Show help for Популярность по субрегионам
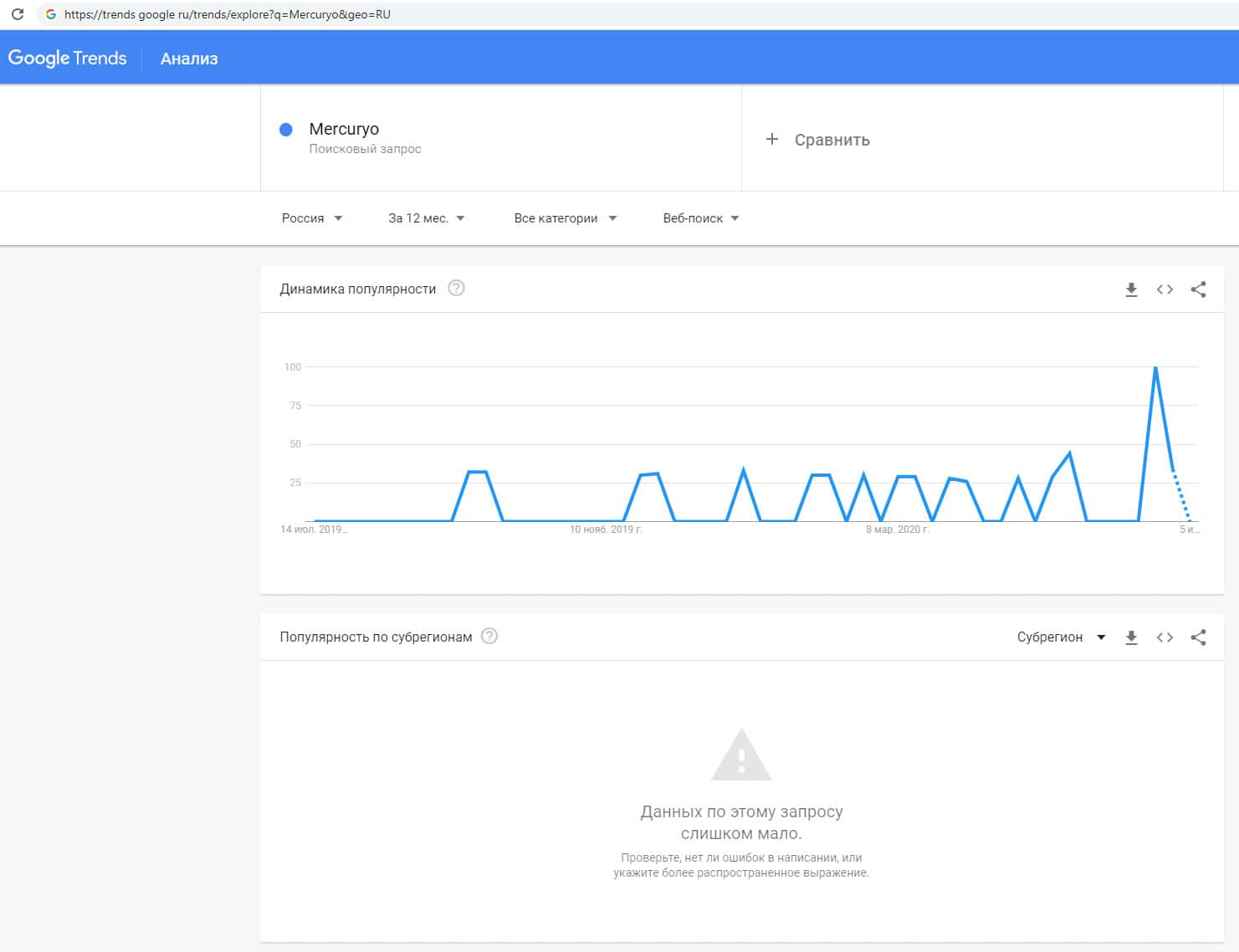Viewport: 1239px width, 952px height. [x=489, y=637]
